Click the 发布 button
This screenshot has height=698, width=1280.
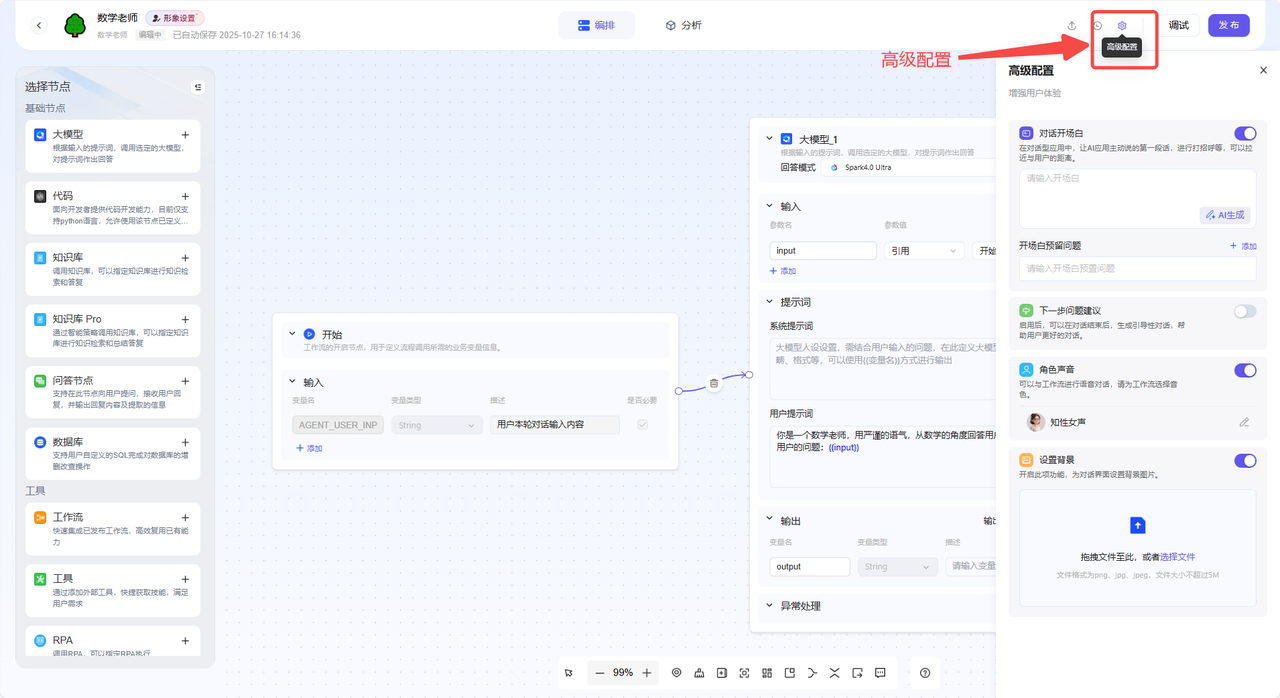1228,25
